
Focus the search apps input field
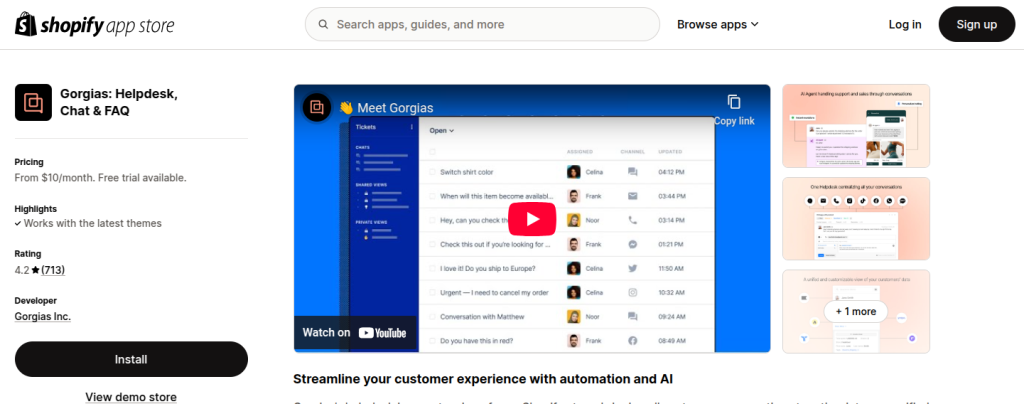click(483, 24)
